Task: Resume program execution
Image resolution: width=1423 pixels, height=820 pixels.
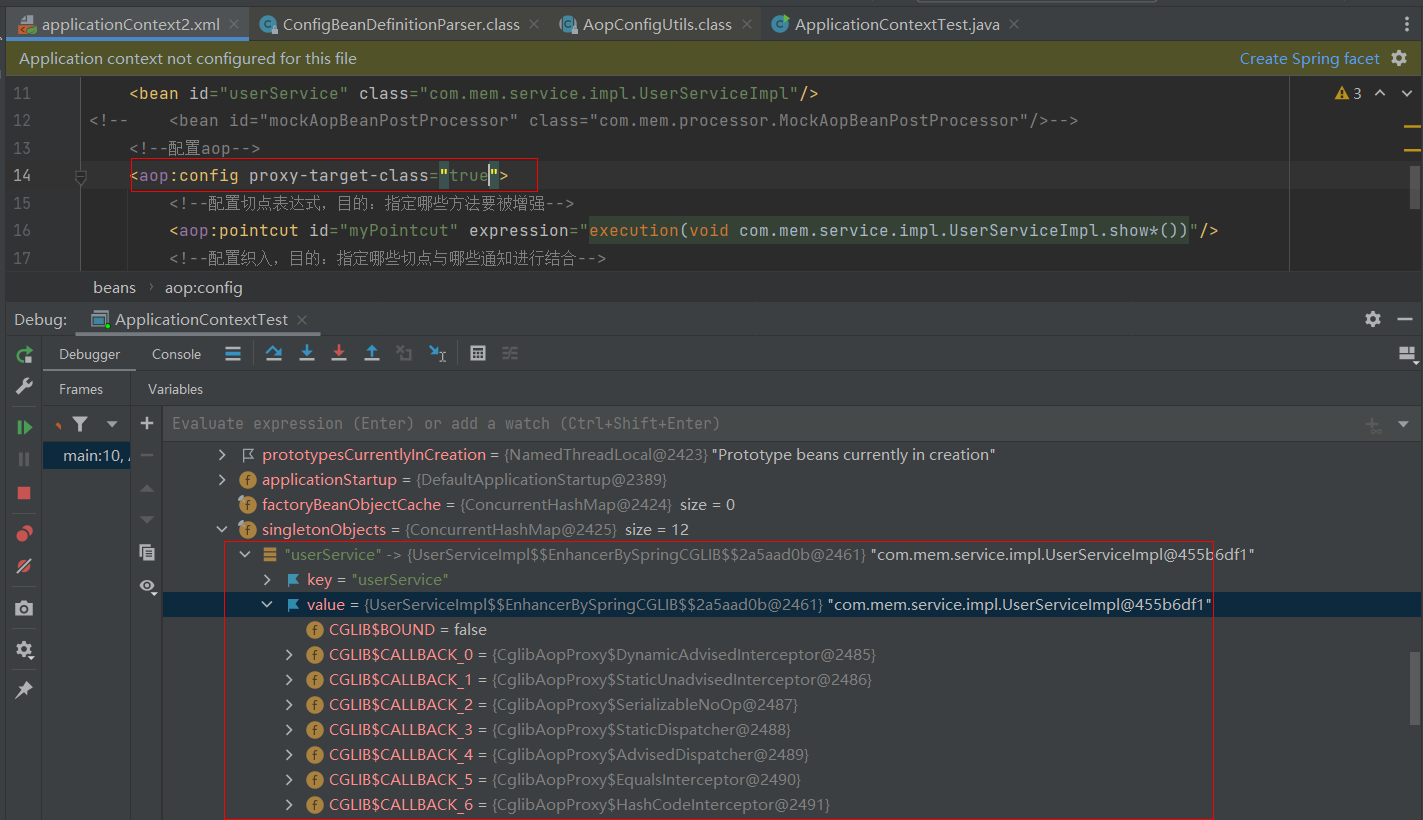Action: tap(24, 427)
